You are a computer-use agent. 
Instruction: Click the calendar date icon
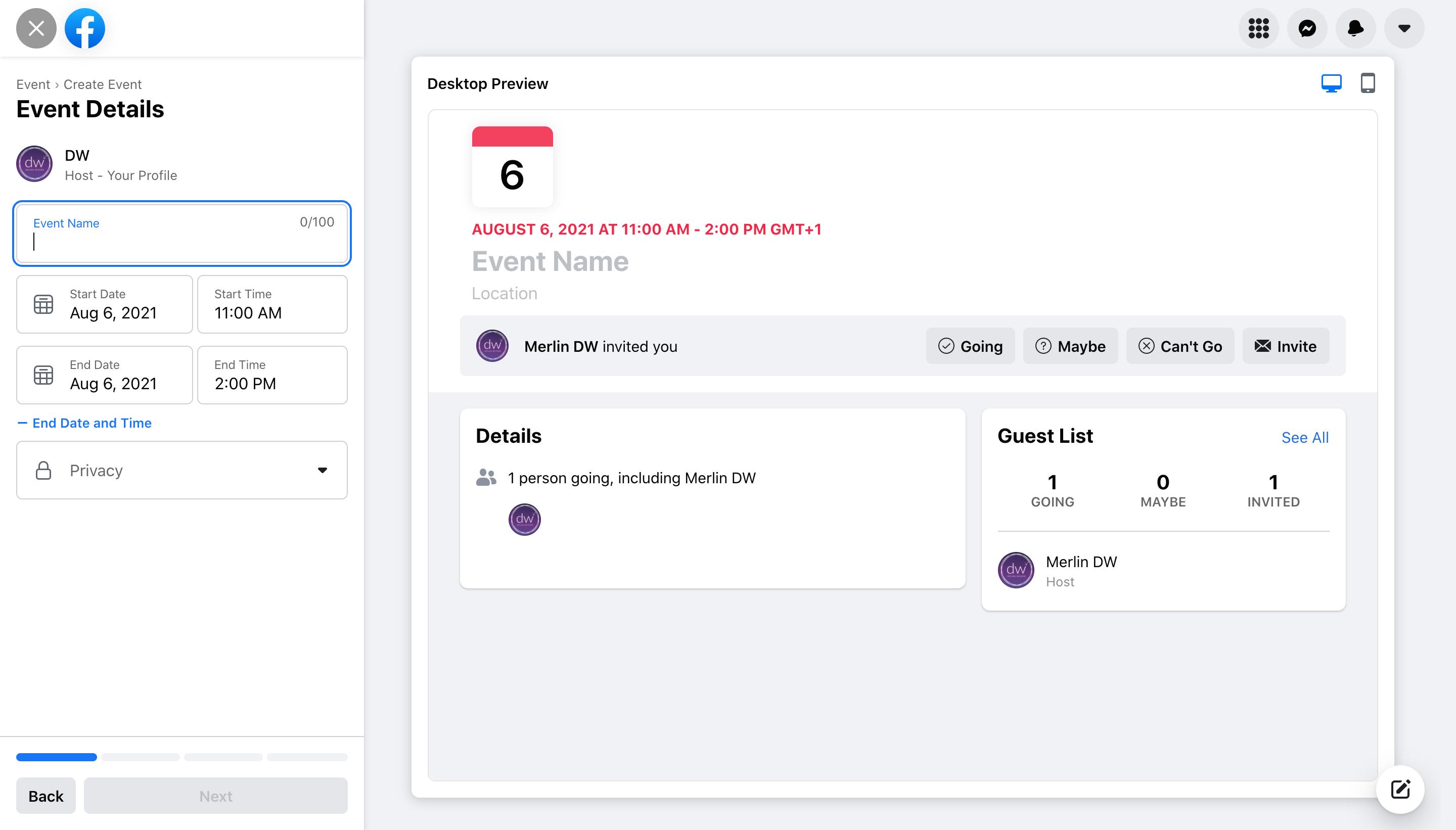point(512,167)
